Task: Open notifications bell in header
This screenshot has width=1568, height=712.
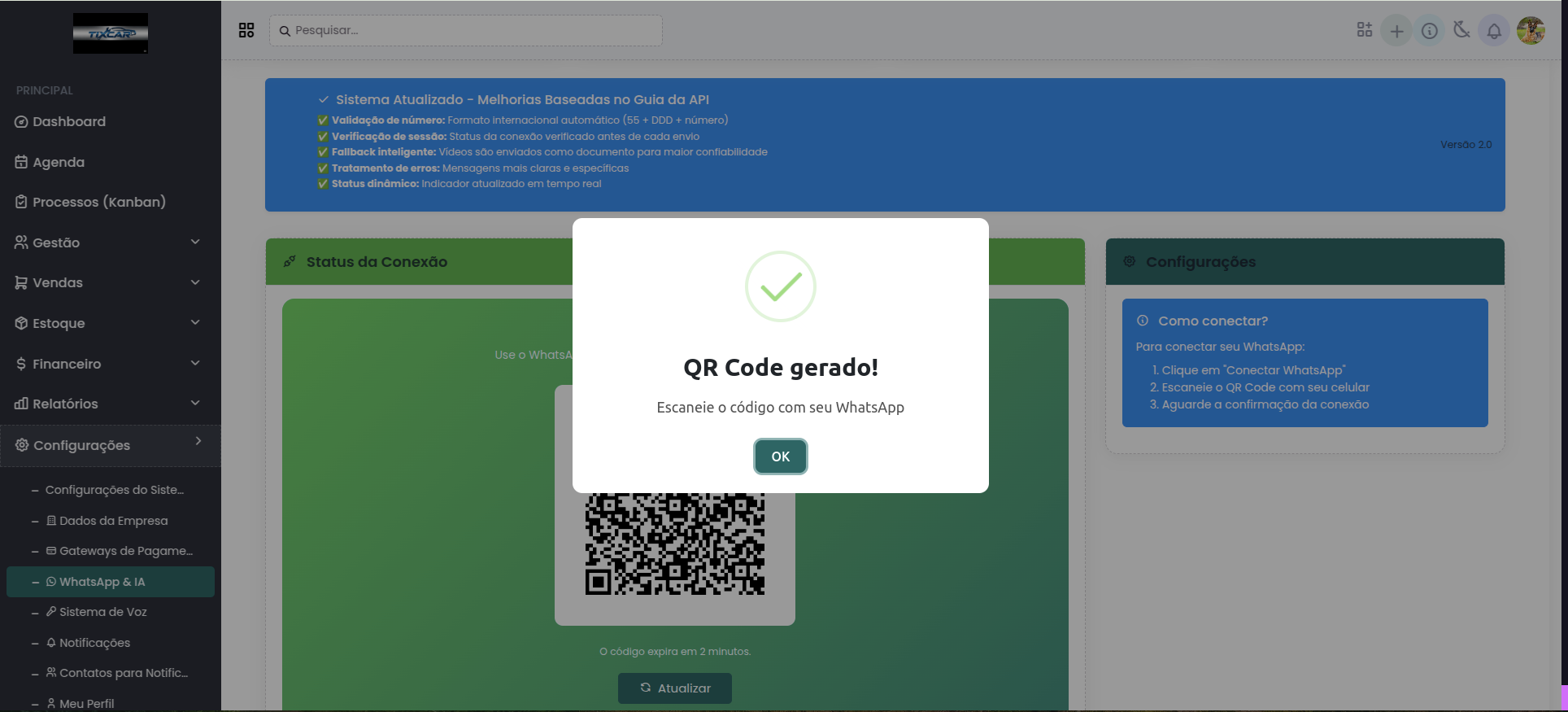Action: (1494, 31)
